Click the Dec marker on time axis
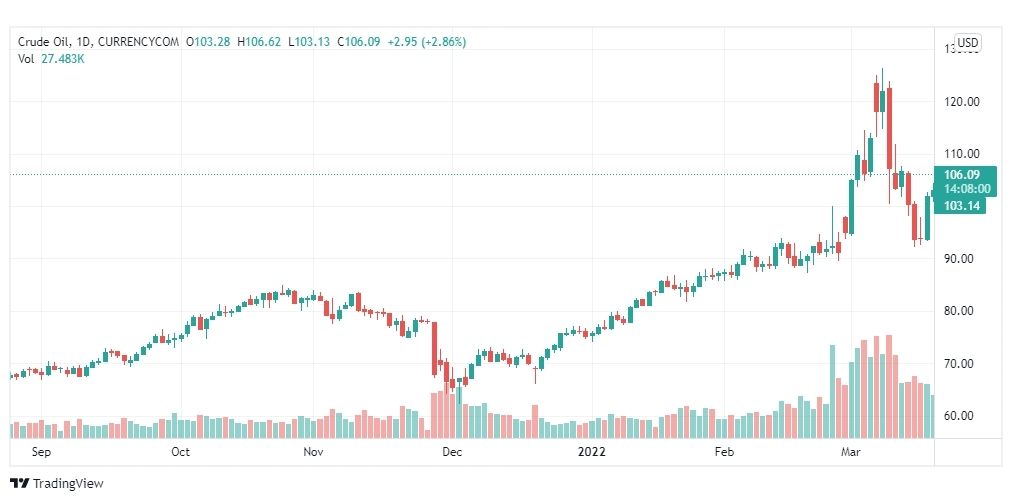Image resolution: width=1012 pixels, height=501 pixels. tap(452, 452)
